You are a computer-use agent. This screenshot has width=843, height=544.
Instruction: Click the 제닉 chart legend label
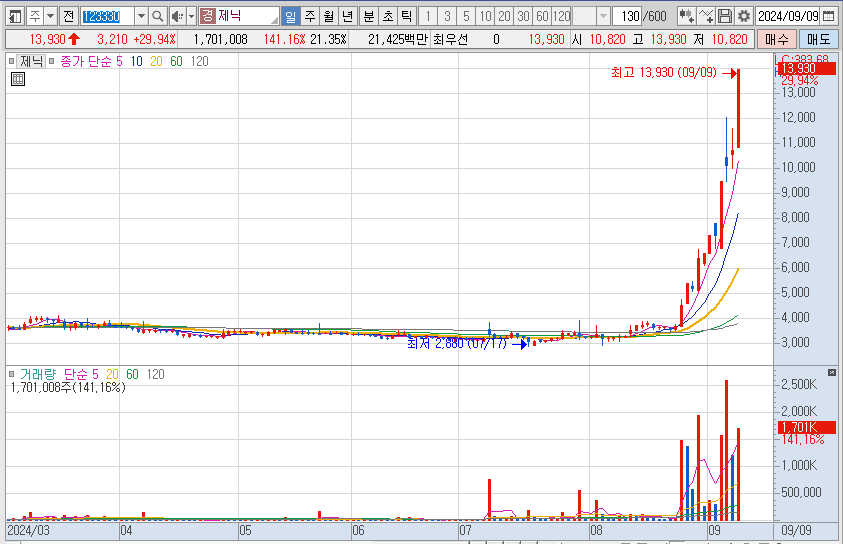point(32,61)
